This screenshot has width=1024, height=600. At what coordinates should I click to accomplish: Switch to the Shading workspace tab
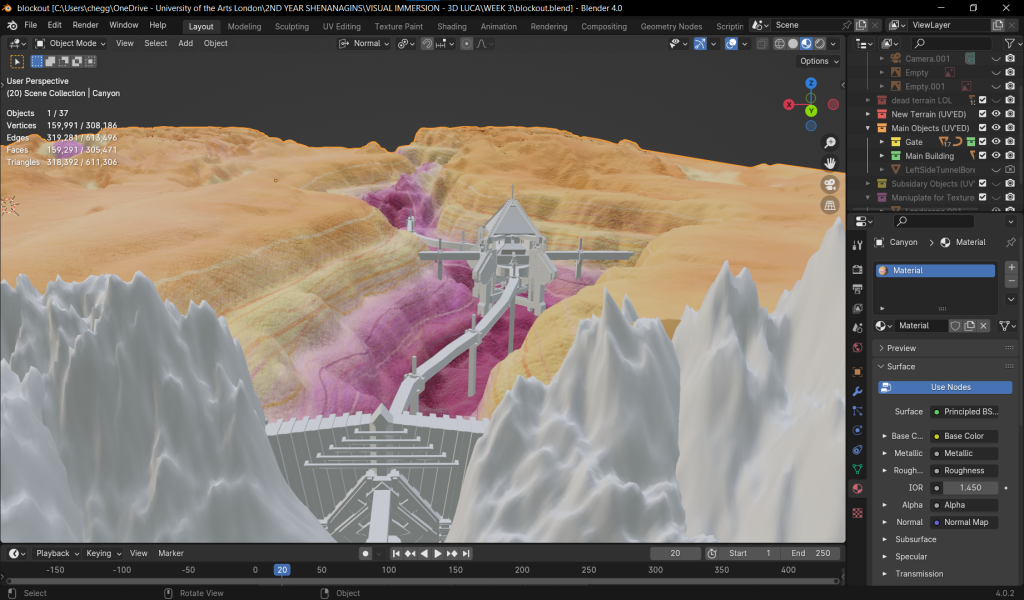pyautogui.click(x=451, y=26)
